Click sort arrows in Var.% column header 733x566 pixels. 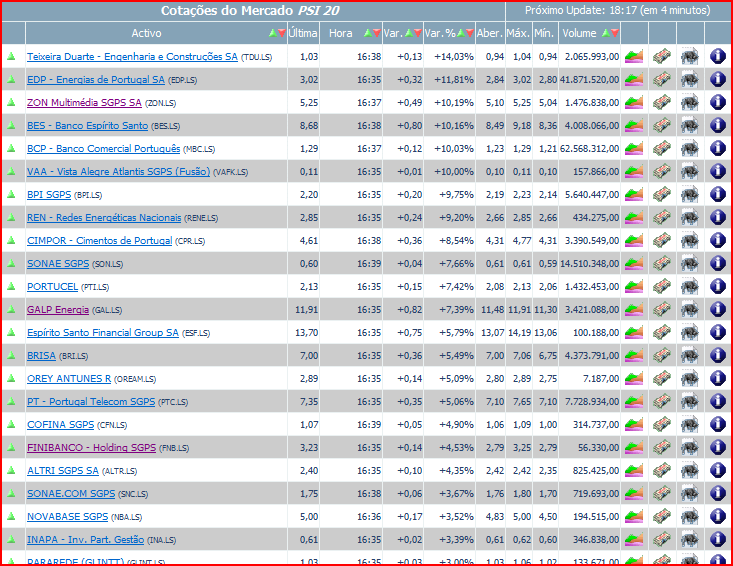(x=464, y=33)
